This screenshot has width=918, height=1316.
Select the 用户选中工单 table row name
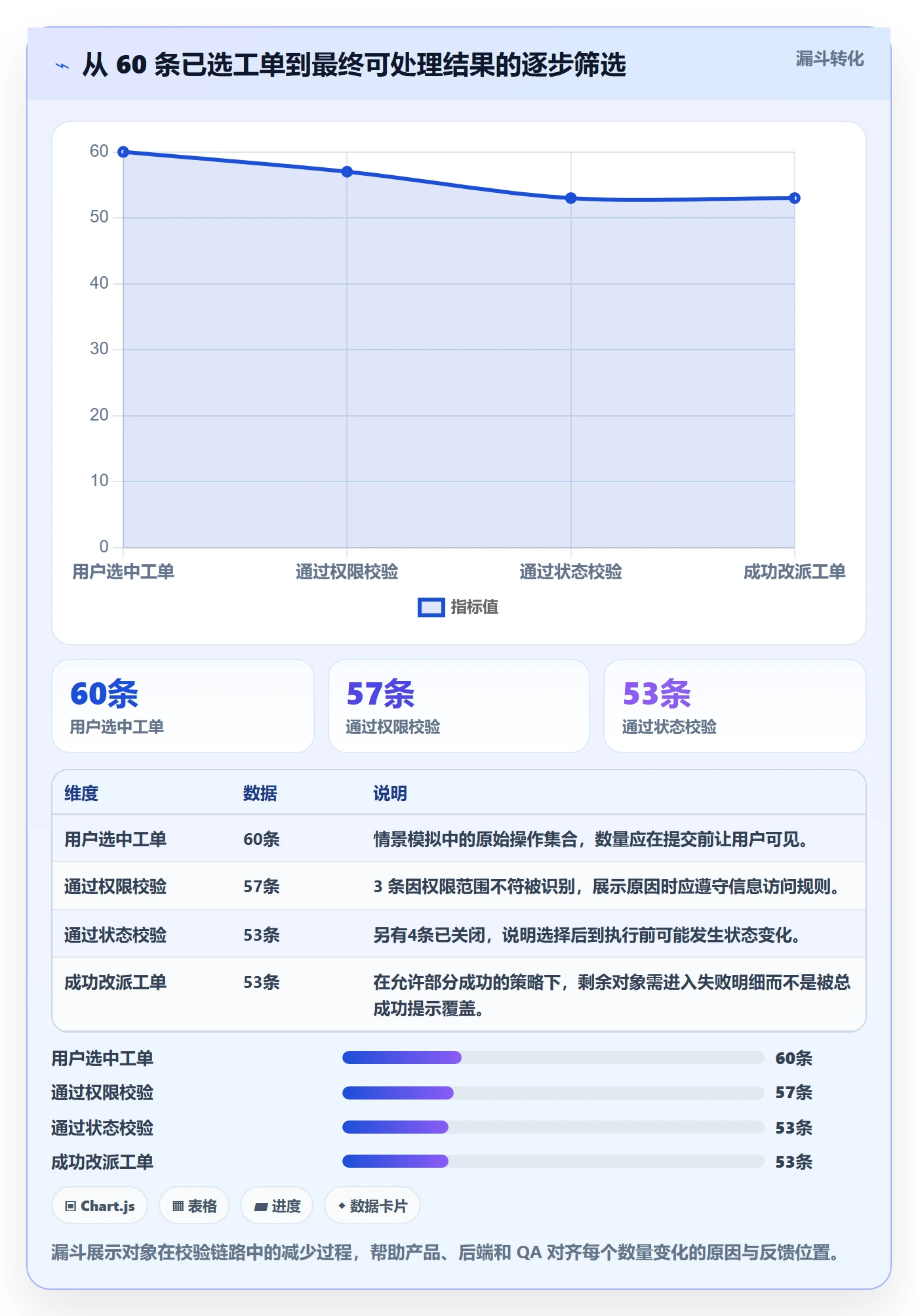point(115,839)
